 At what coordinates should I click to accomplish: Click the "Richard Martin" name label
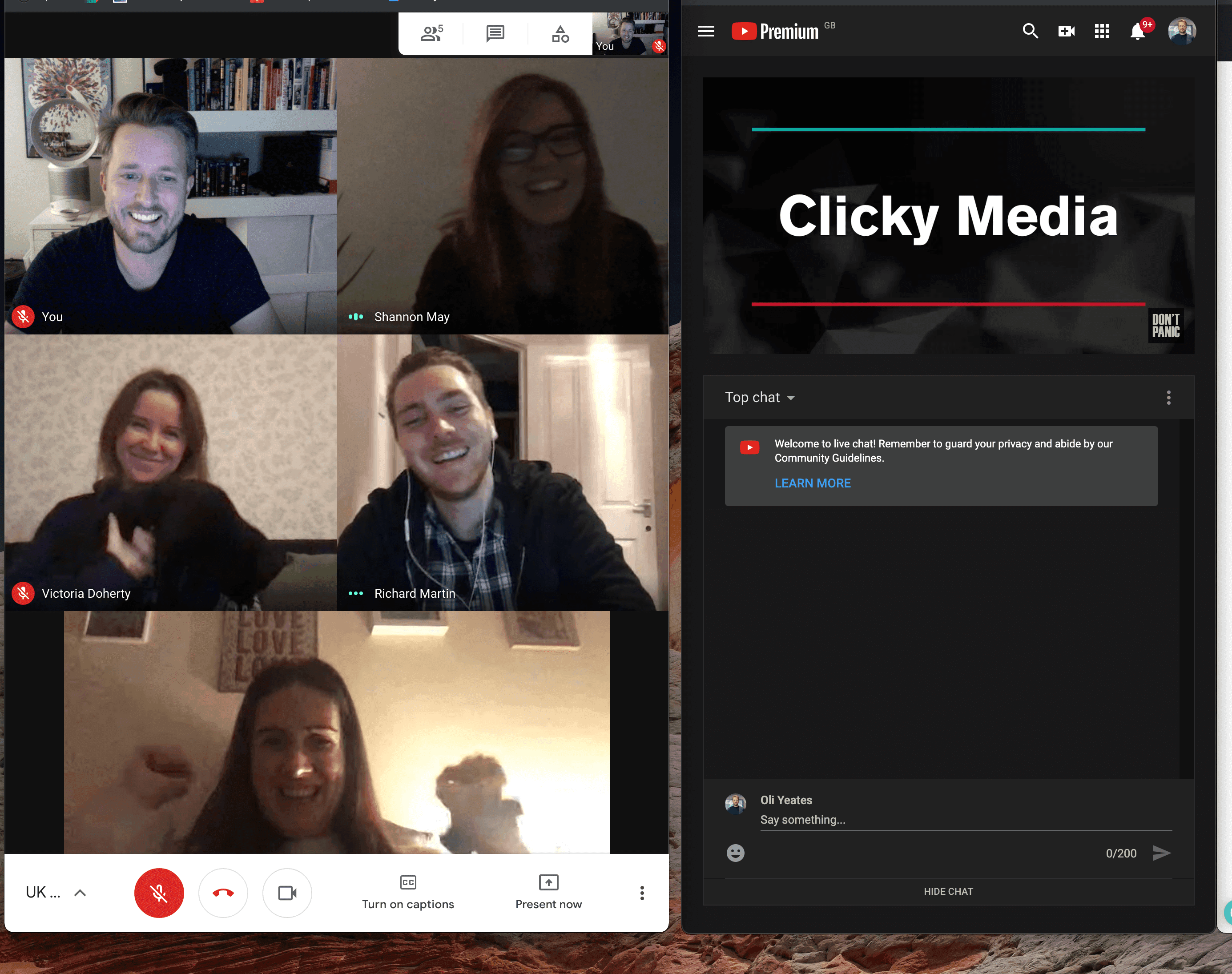(415, 593)
